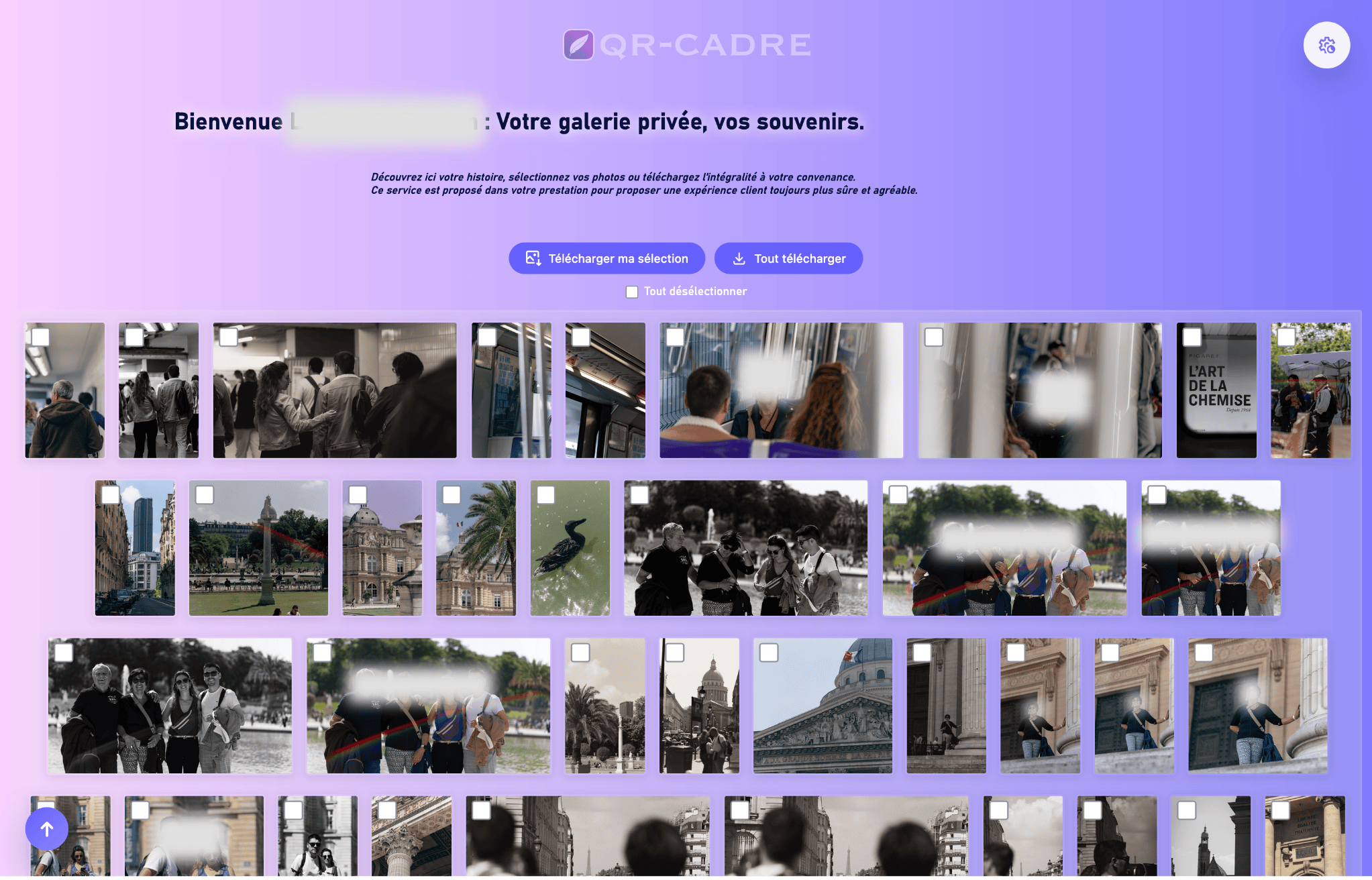Click the Tout télécharger button

(789, 258)
